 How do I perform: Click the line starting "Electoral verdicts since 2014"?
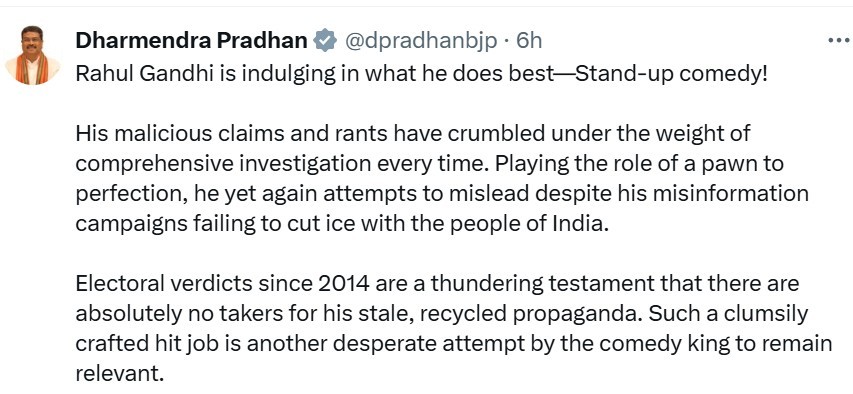click(x=437, y=284)
